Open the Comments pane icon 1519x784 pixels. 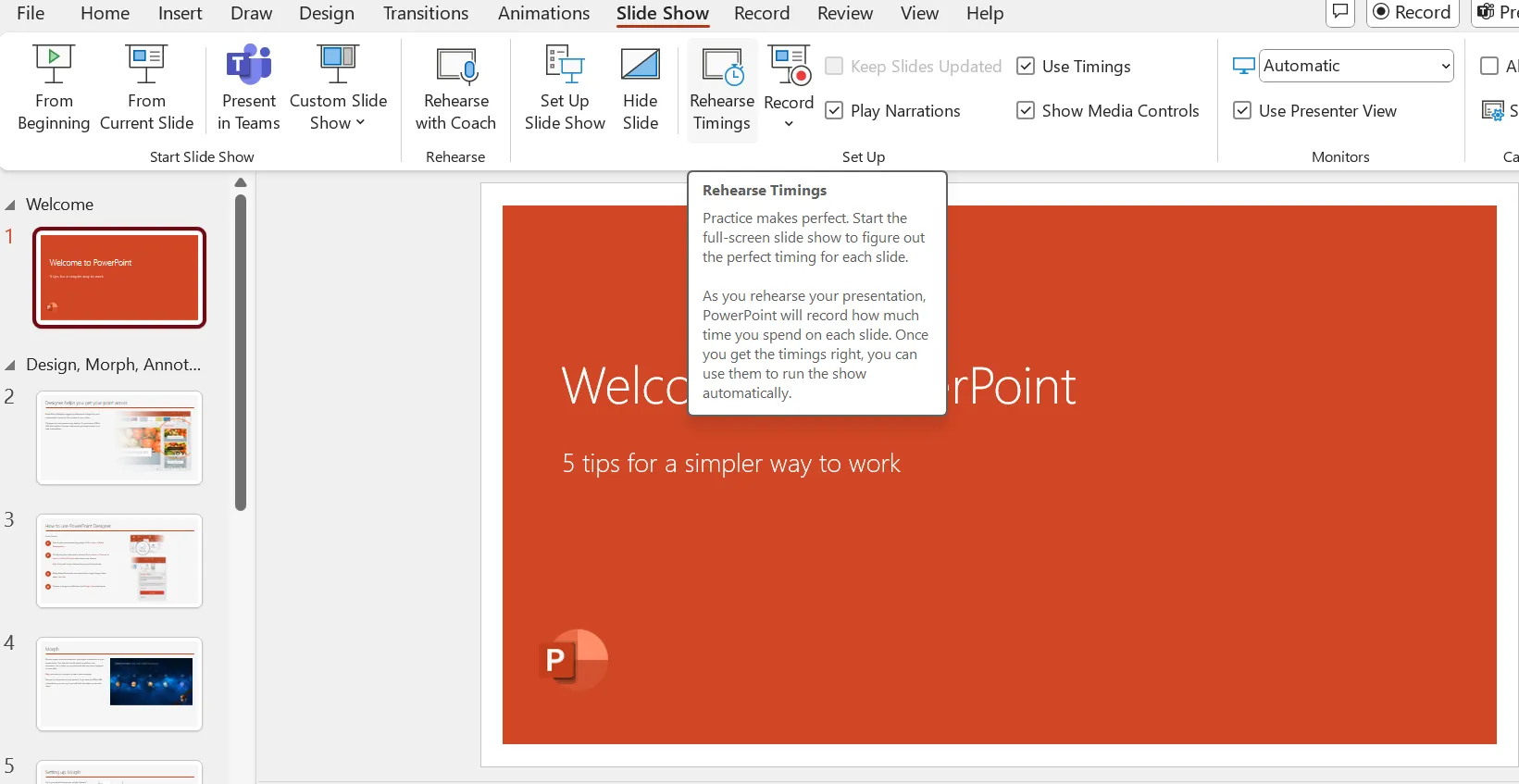(x=1339, y=12)
